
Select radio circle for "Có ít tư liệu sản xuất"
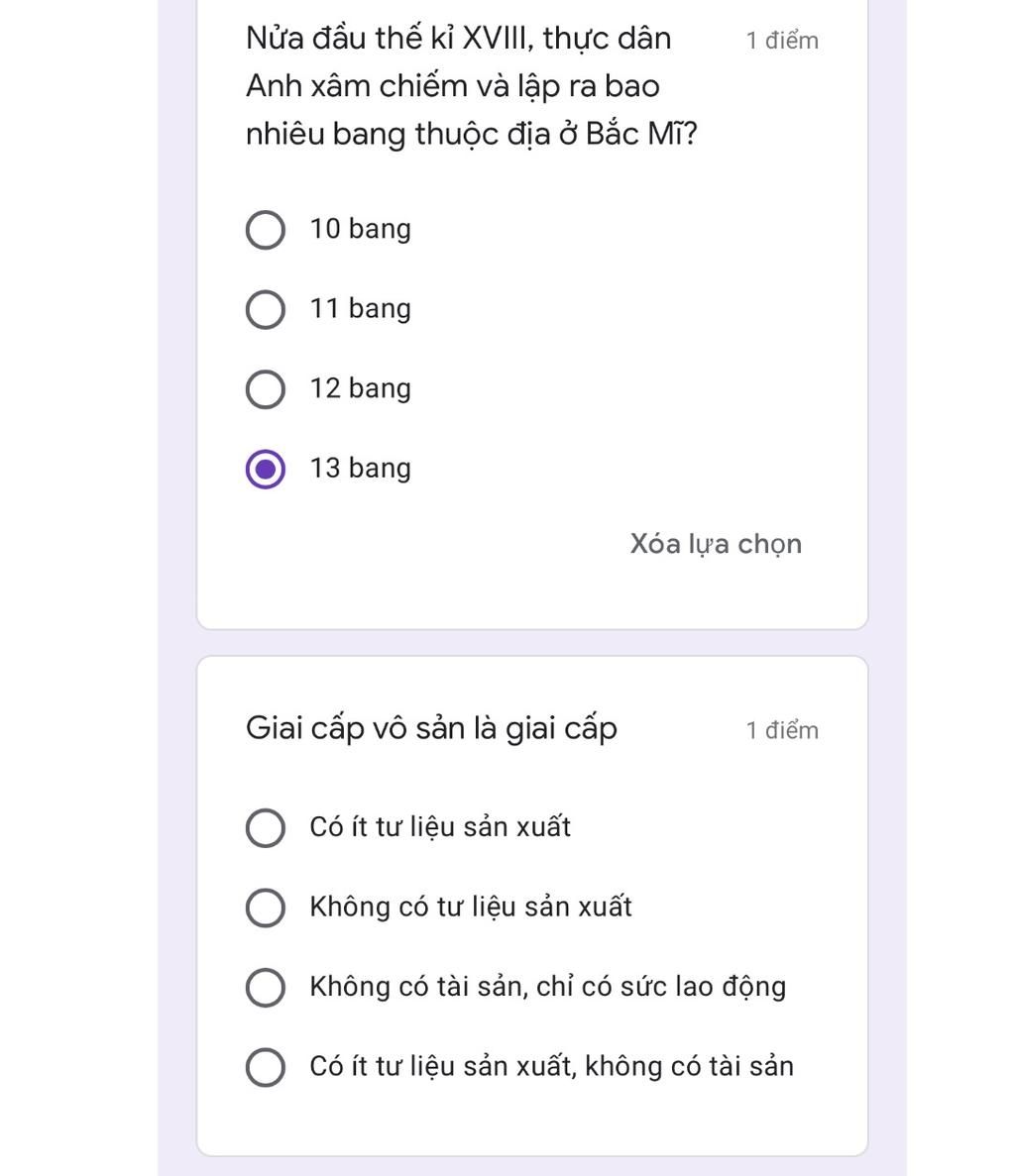[x=265, y=827]
